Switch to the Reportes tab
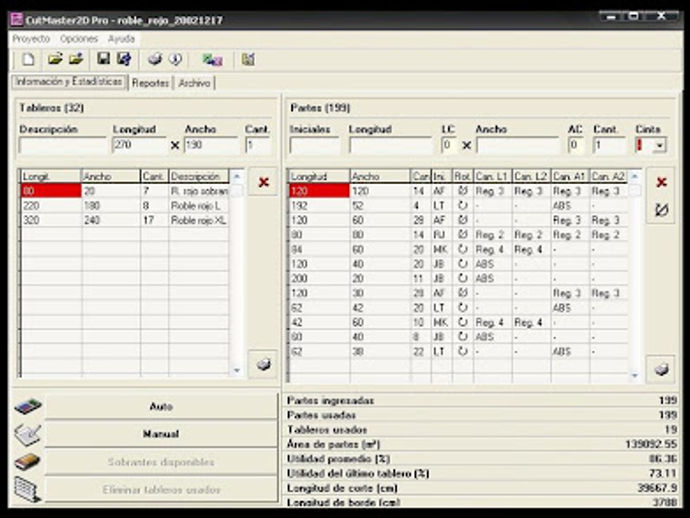The width and height of the screenshot is (690, 518). click(150, 82)
